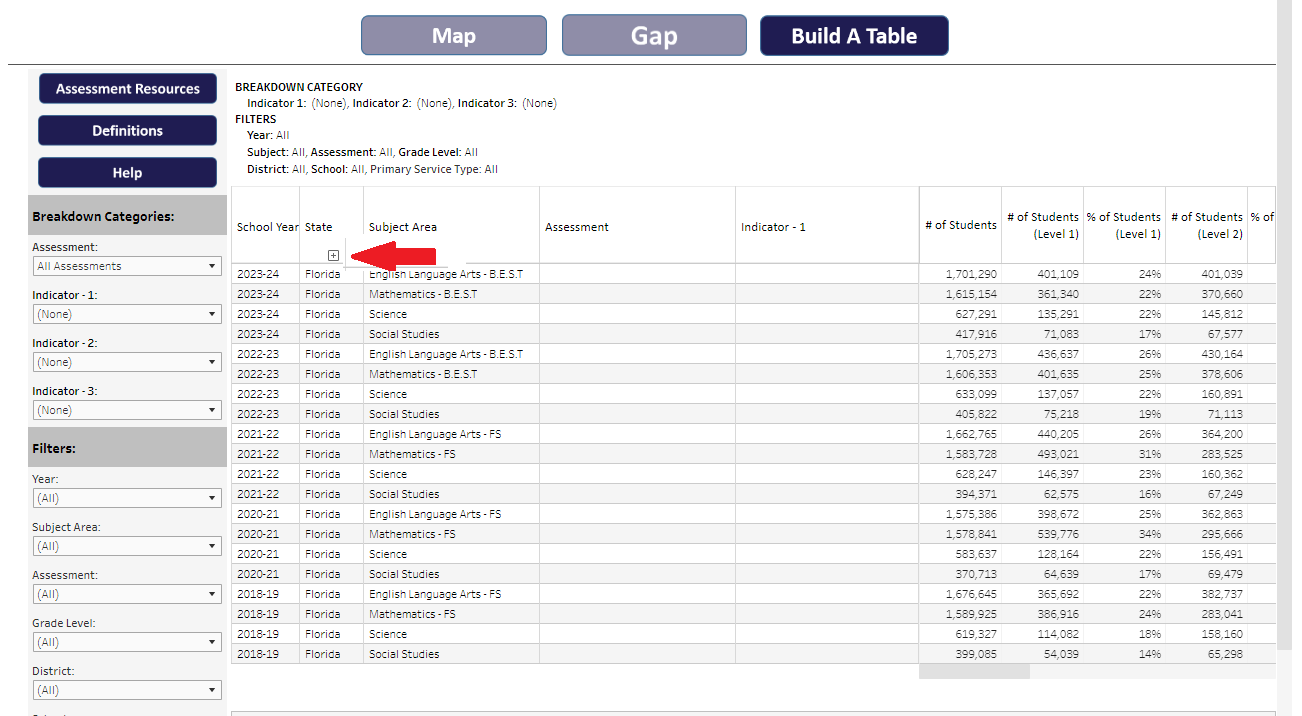
Task: Click the Help button
Action: pyautogui.click(x=127, y=173)
